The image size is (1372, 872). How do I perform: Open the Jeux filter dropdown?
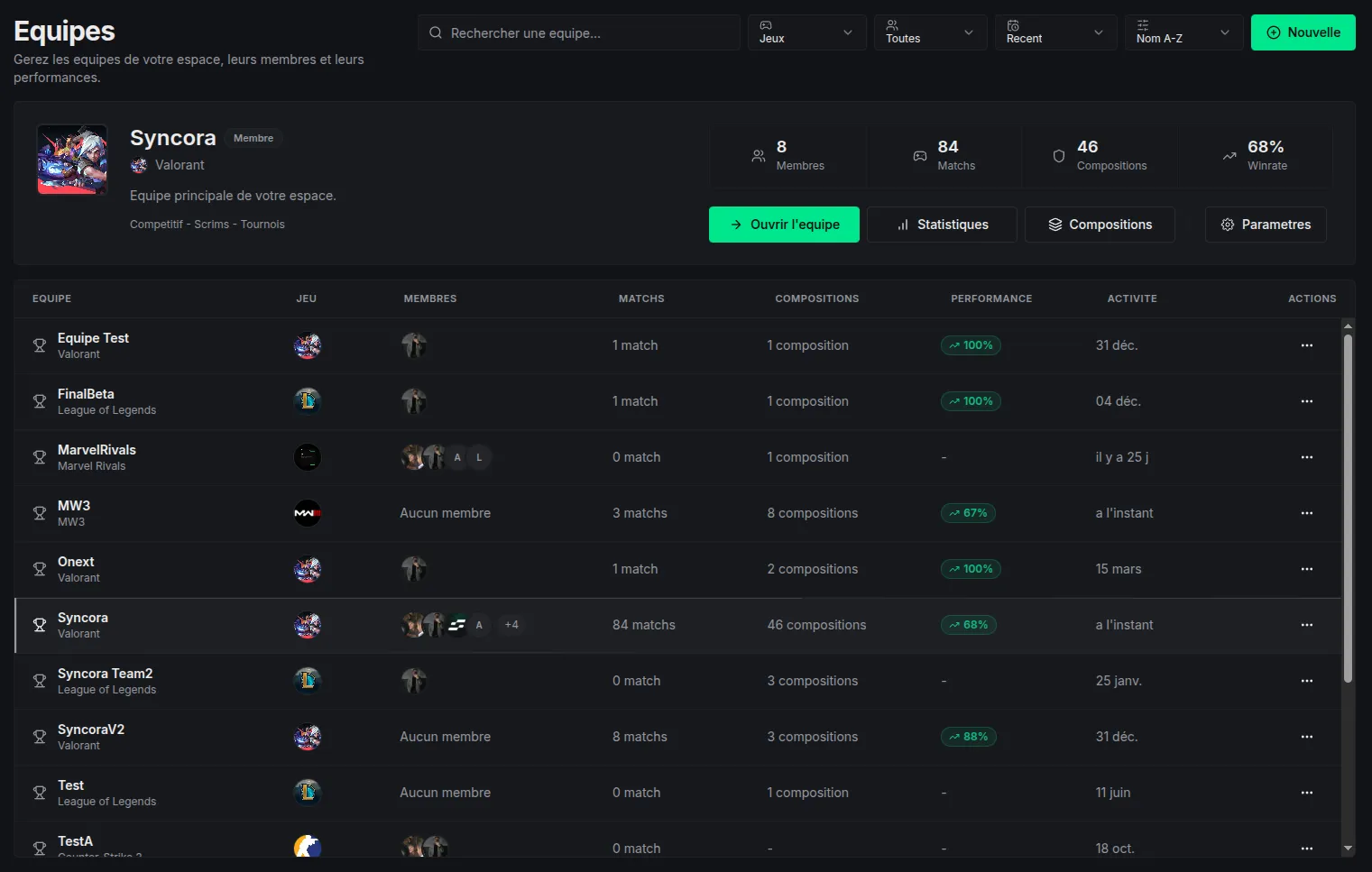[806, 32]
